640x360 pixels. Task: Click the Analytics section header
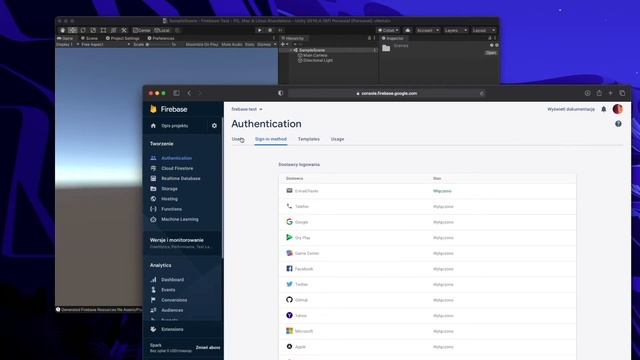click(x=160, y=265)
